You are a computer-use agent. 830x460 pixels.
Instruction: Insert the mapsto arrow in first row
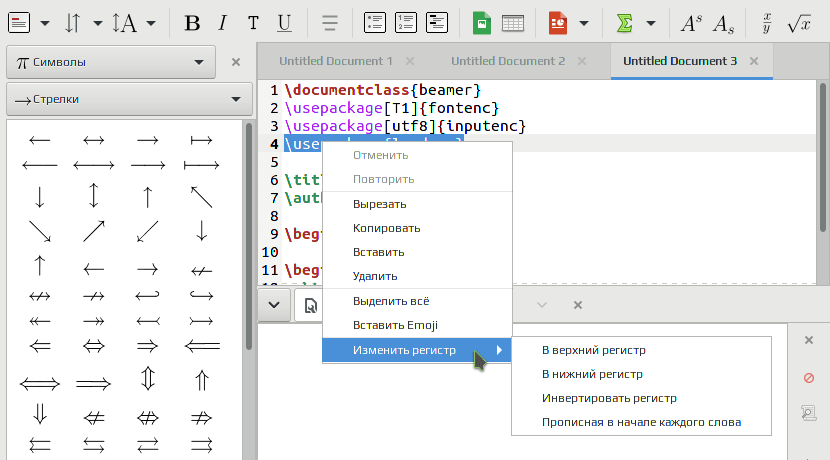[201, 140]
